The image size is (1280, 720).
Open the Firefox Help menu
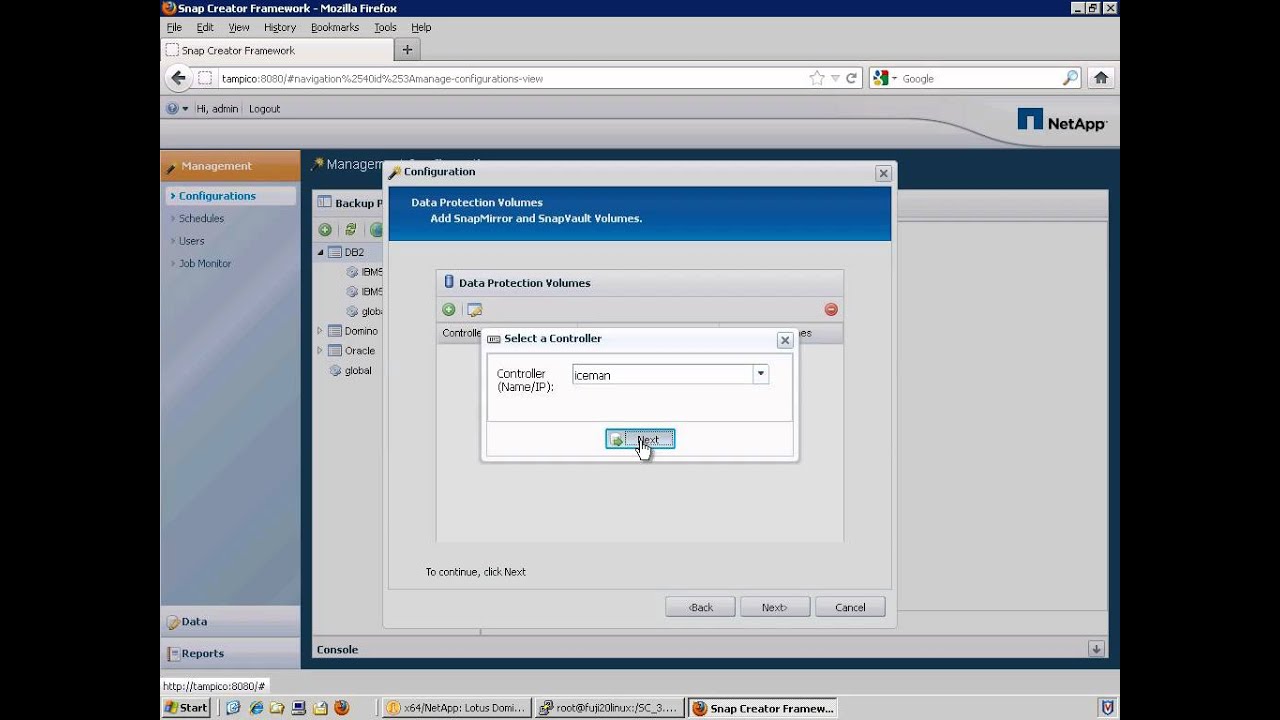point(421,28)
